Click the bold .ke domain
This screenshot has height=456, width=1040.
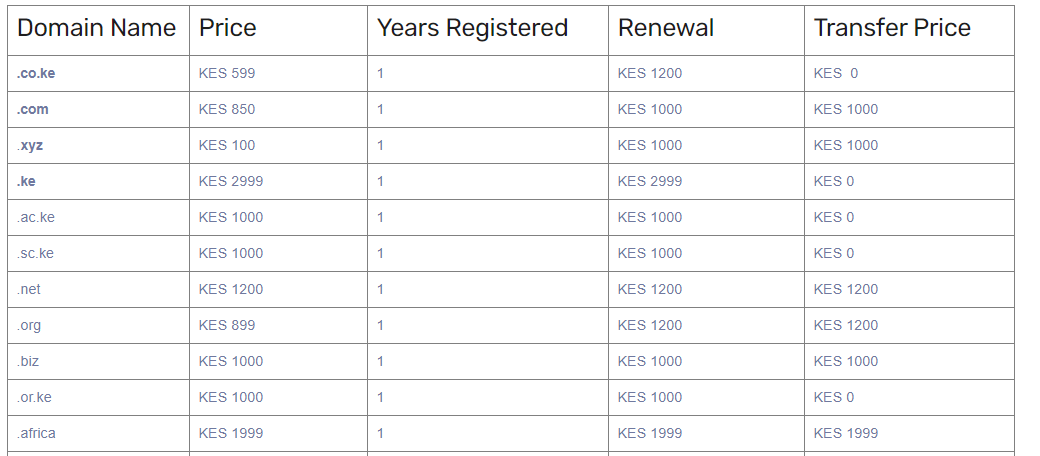point(26,182)
